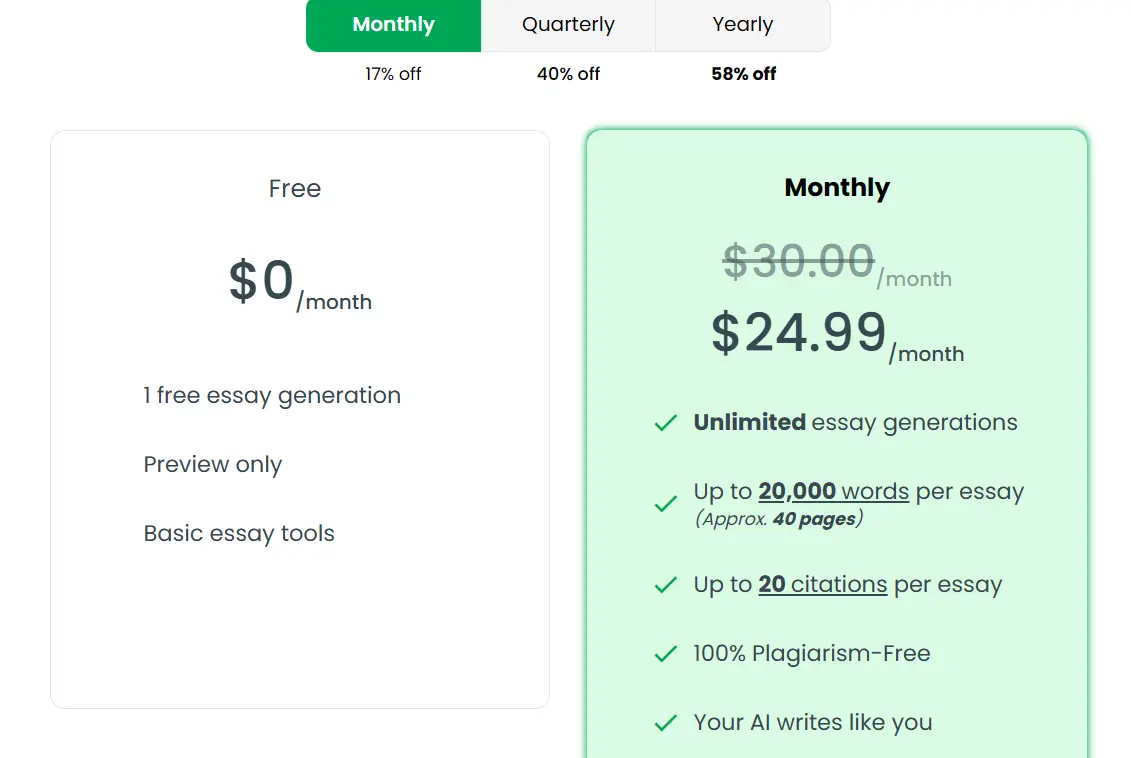The width and height of the screenshot is (1131, 758).
Task: Click the checkmark beside 20 citations per essay
Action: coord(666,585)
